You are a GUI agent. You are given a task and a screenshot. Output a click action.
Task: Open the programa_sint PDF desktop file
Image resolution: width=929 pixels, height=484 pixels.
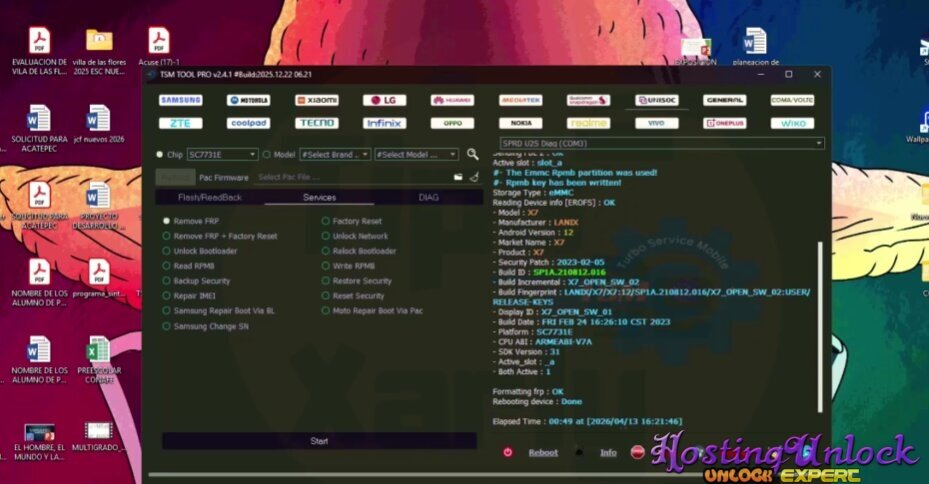pyautogui.click(x=99, y=278)
